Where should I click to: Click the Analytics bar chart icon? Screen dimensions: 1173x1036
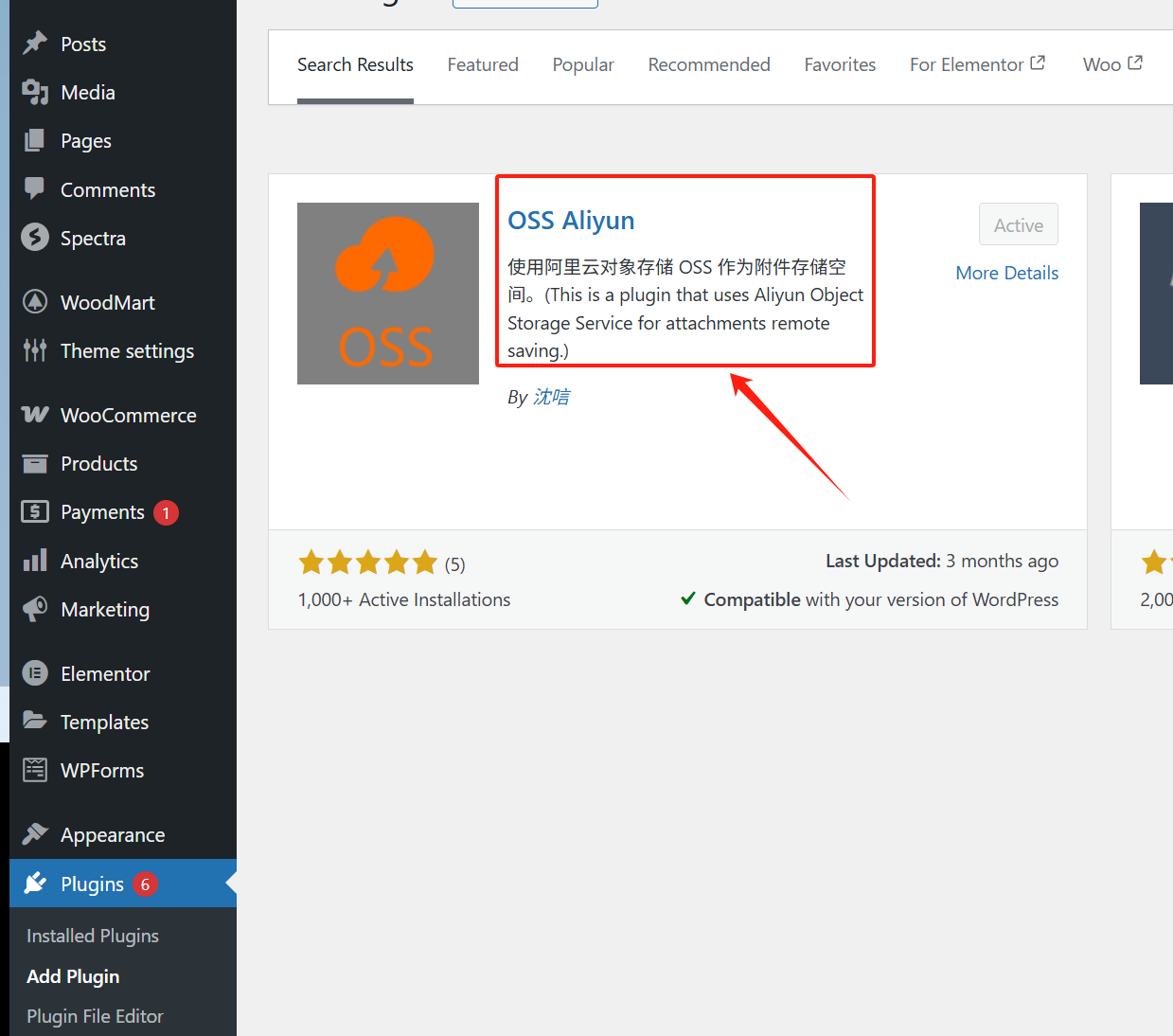click(x=35, y=561)
